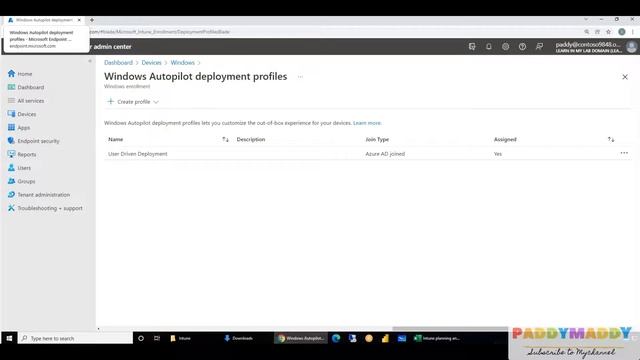Open Task View on taskbar
The image size is (640, 360).
[x=157, y=338]
